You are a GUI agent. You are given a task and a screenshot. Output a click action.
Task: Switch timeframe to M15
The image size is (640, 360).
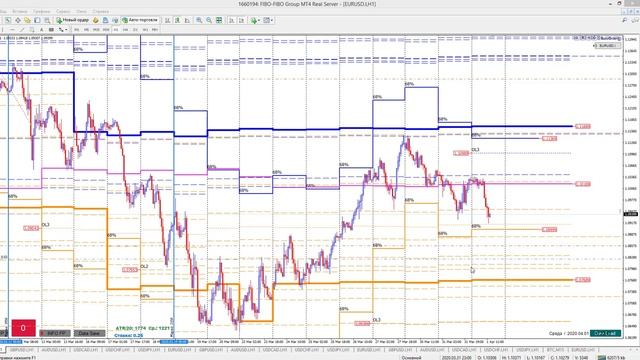96,30
